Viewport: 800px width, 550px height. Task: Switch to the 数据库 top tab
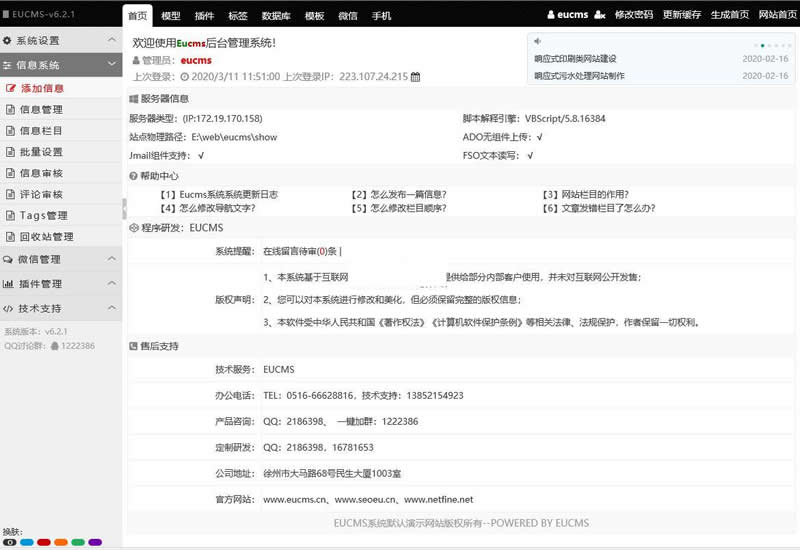[x=275, y=16]
